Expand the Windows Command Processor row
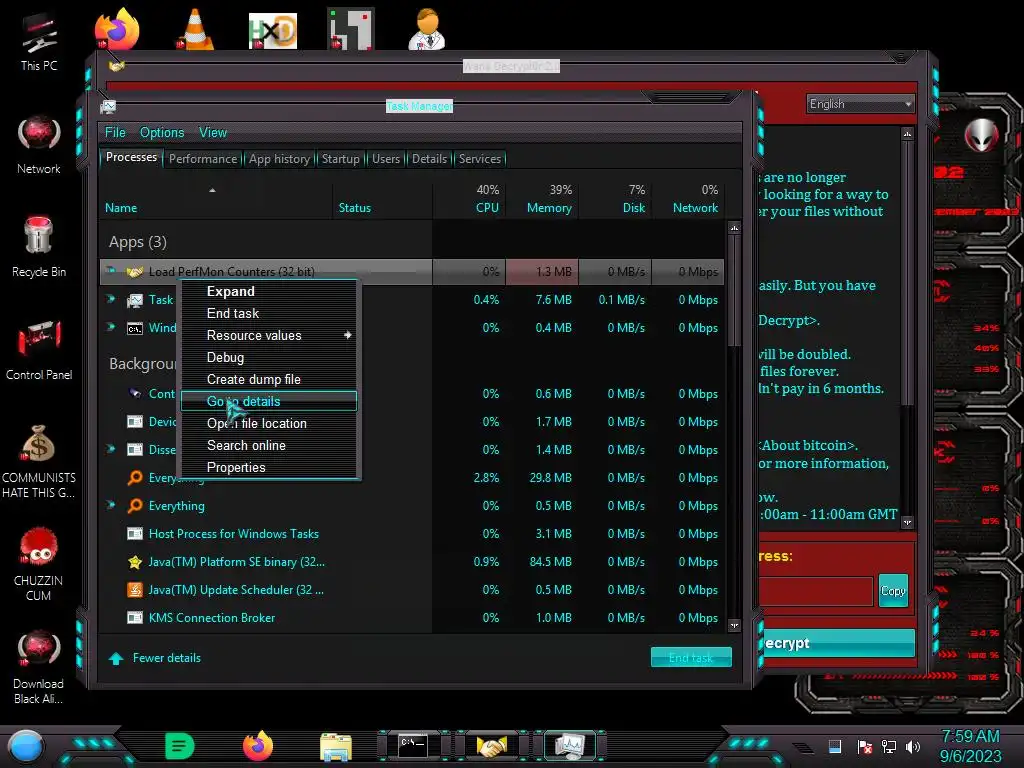The image size is (1024, 768). [x=110, y=327]
